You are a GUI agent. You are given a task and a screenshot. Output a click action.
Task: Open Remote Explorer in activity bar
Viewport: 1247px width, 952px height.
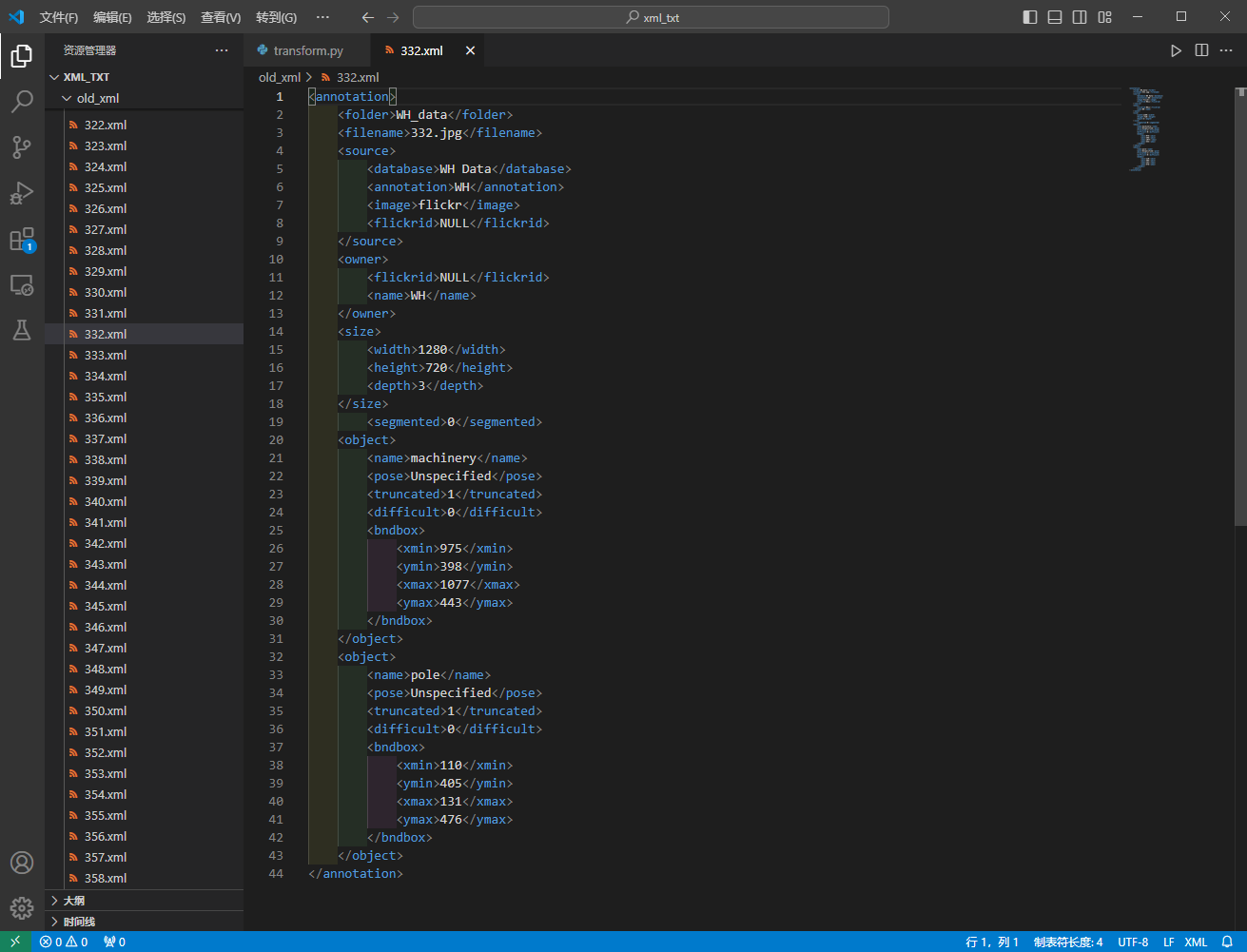tap(22, 284)
